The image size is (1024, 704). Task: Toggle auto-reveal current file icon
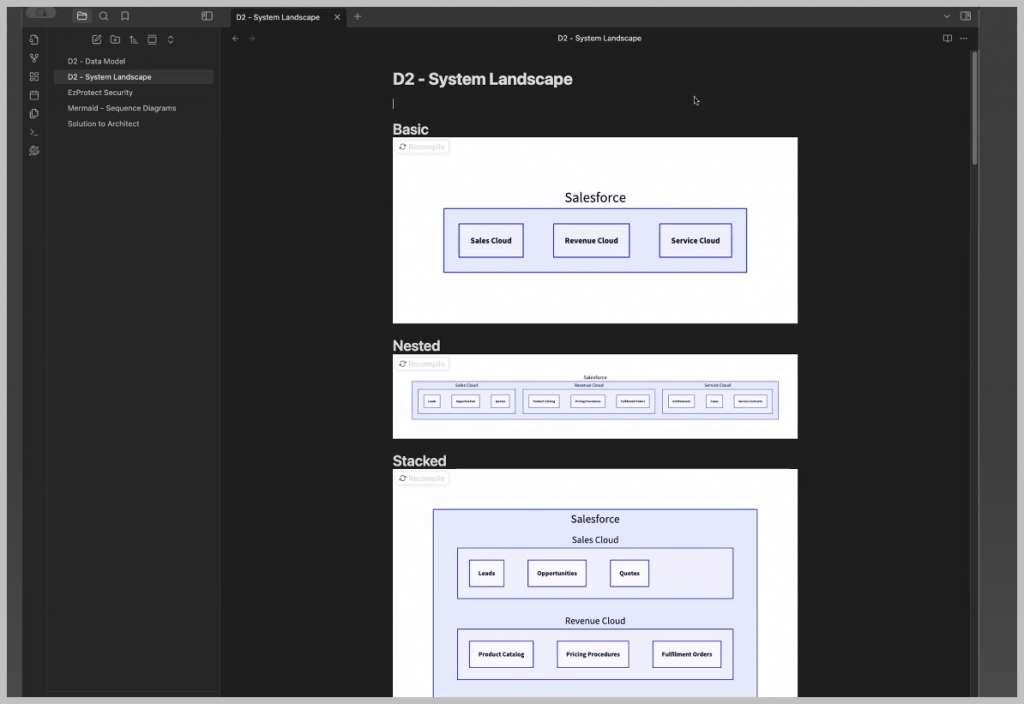tap(152, 40)
